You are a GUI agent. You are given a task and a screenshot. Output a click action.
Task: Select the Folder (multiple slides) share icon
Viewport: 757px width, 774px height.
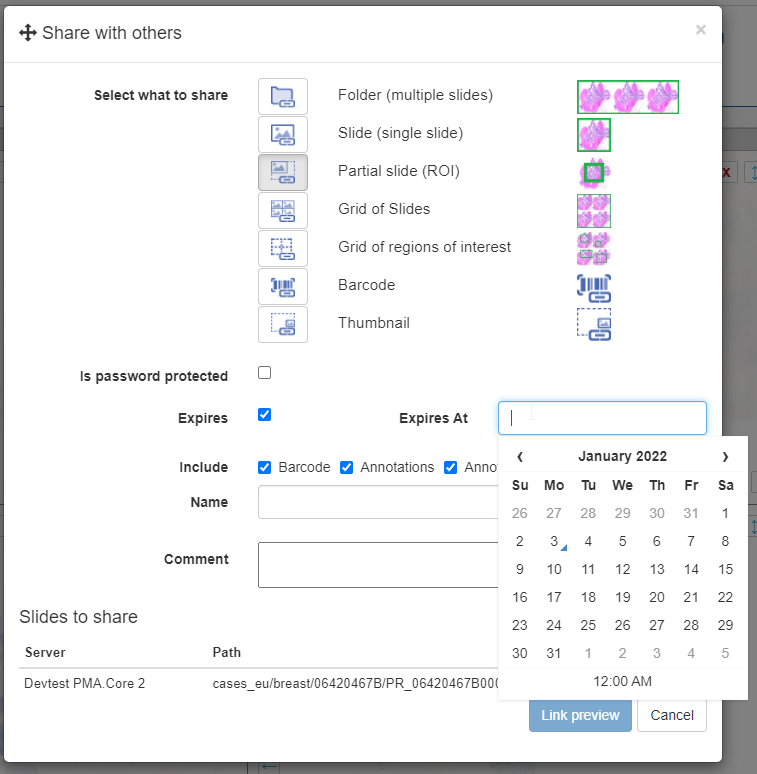pyautogui.click(x=283, y=96)
